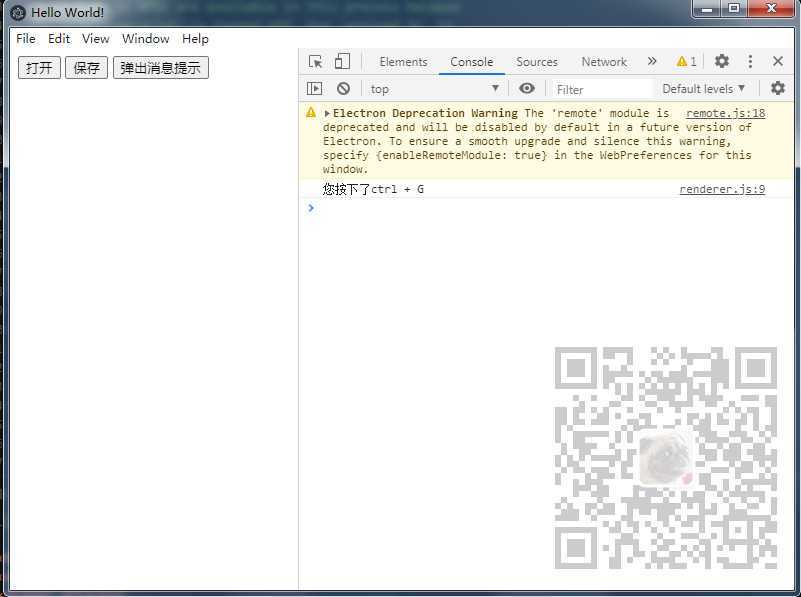Close the DevTools panel

tap(778, 61)
